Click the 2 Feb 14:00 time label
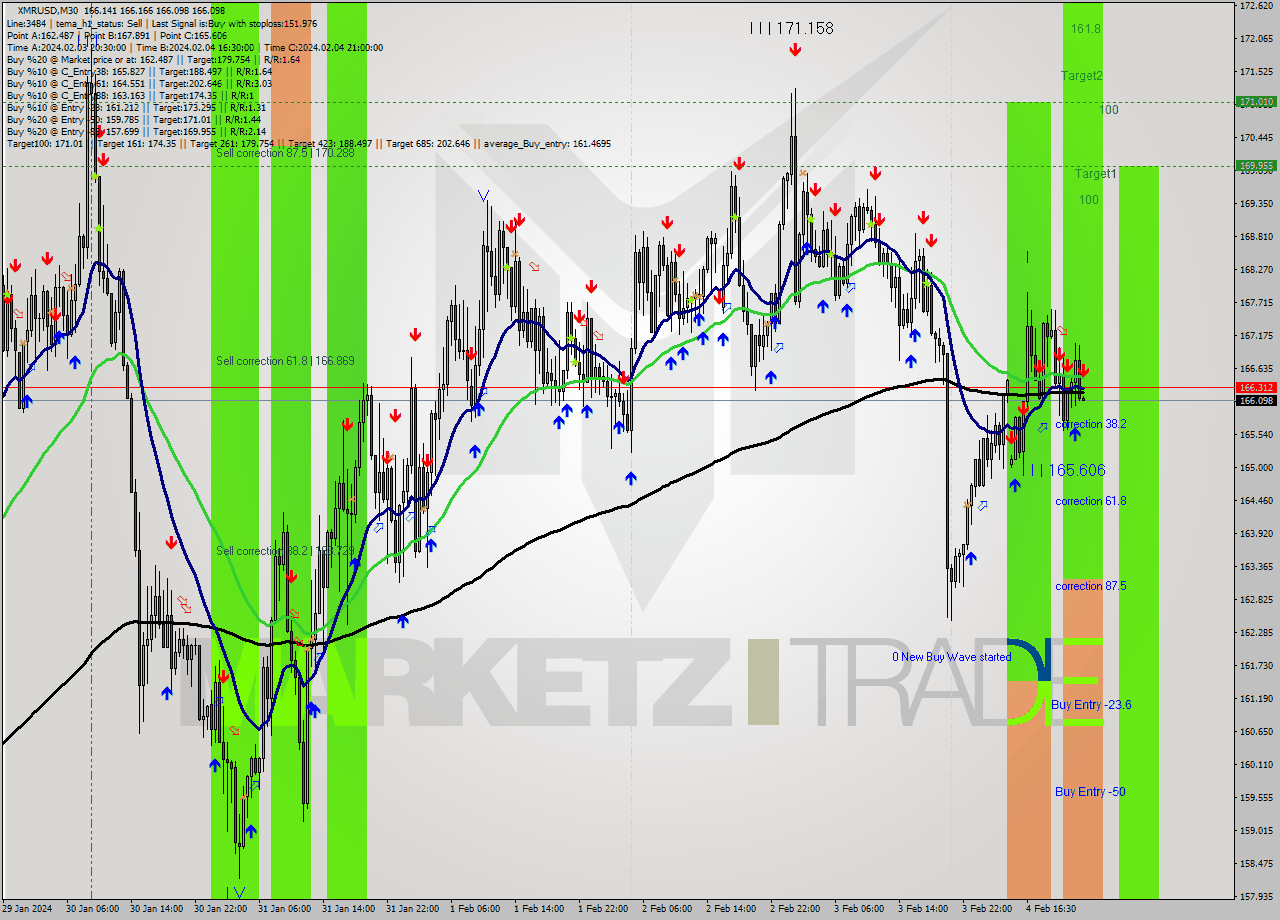 [x=731, y=909]
